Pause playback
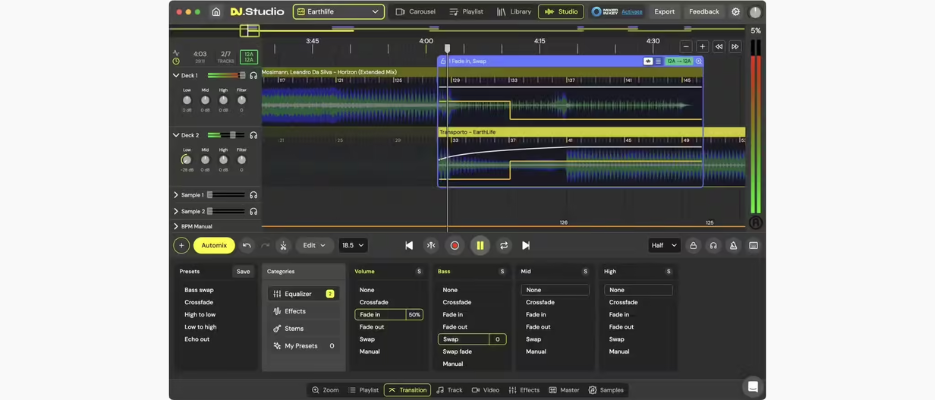The width and height of the screenshot is (935, 400). point(480,245)
